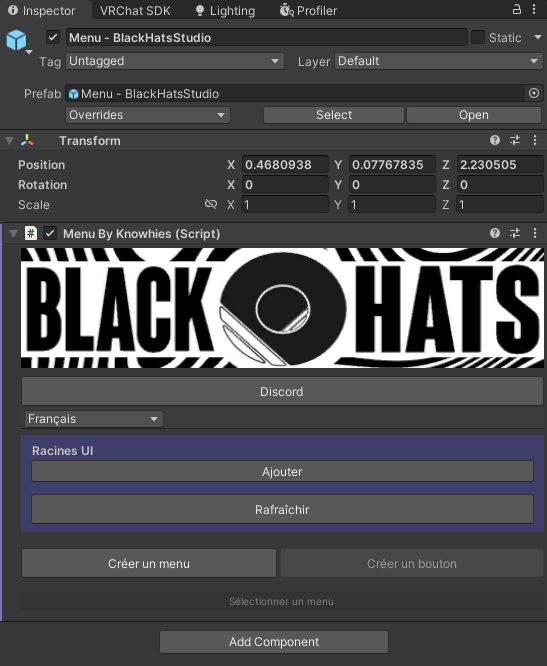Open Menu By Knowhies script options menu
Screen dimensions: 547x666
(535, 233)
